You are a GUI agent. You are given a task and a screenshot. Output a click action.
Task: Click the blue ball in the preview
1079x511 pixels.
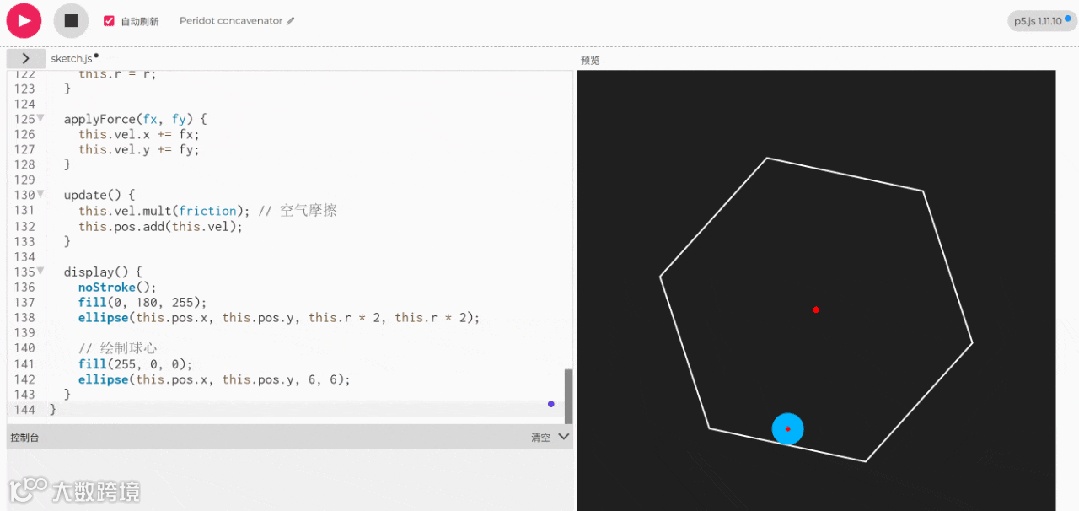tap(787, 428)
